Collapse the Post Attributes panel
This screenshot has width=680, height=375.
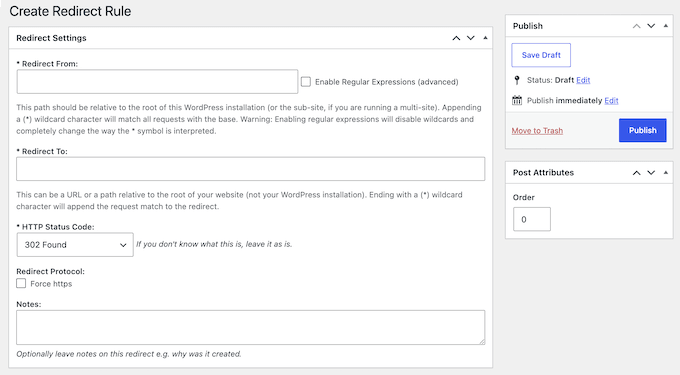pos(666,173)
